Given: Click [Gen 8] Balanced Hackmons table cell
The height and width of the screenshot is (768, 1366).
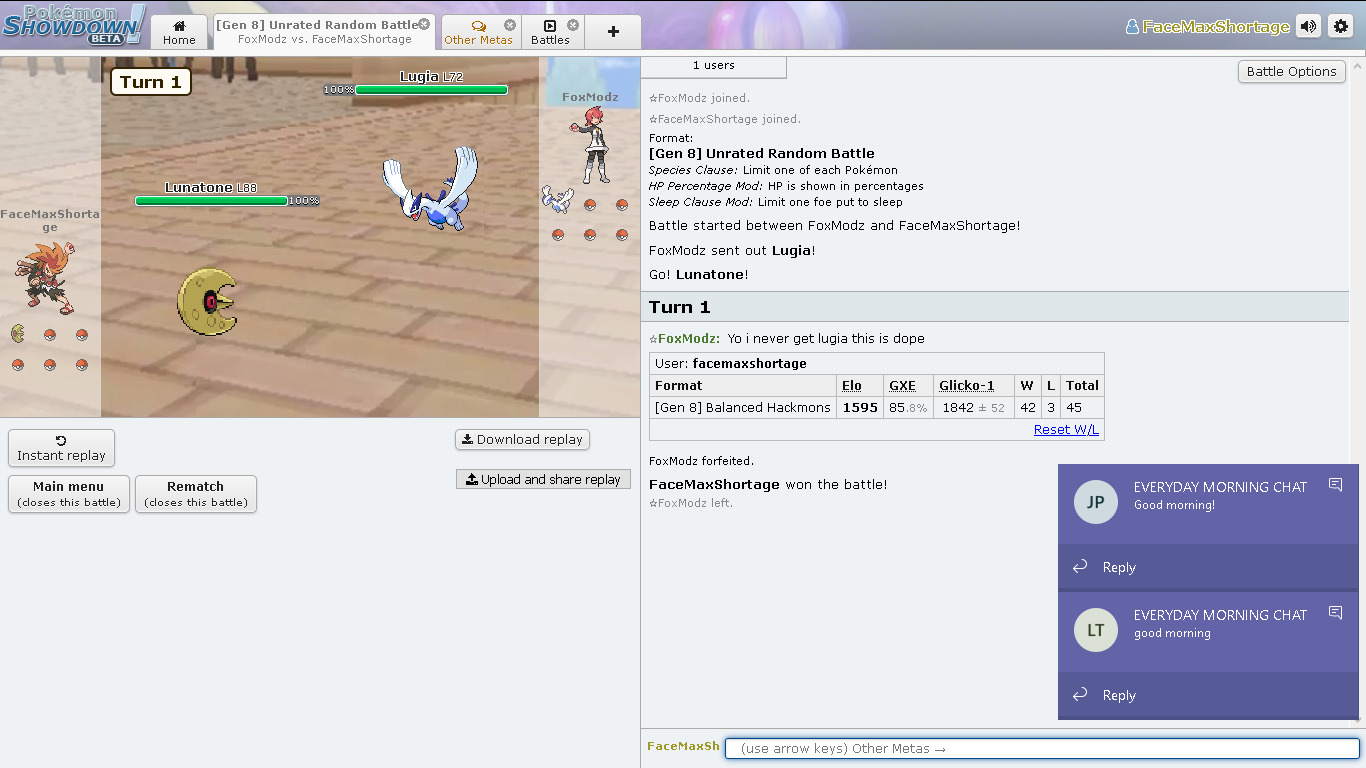Looking at the screenshot, I should click(x=743, y=407).
